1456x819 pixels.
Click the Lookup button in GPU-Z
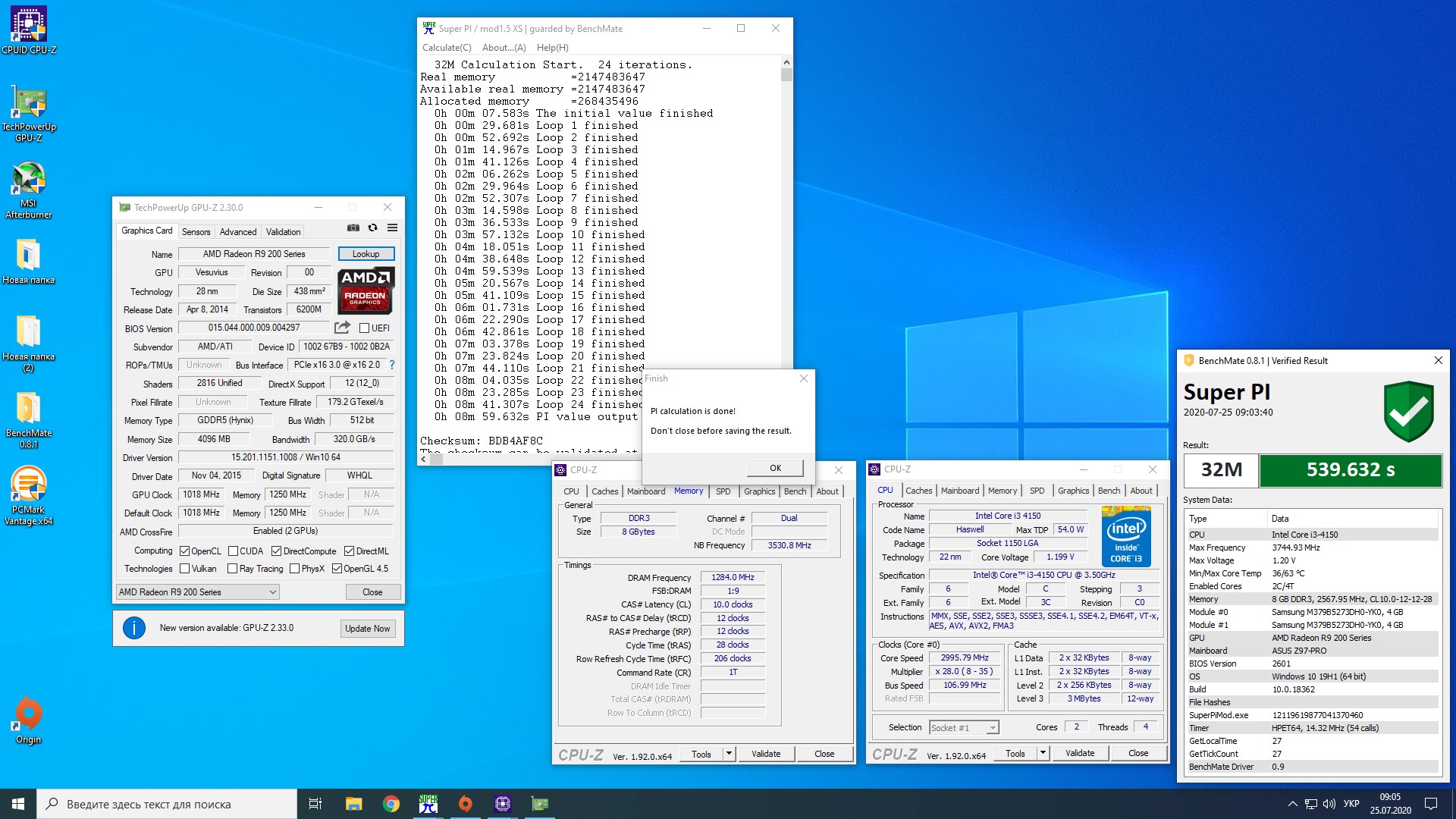tap(366, 254)
